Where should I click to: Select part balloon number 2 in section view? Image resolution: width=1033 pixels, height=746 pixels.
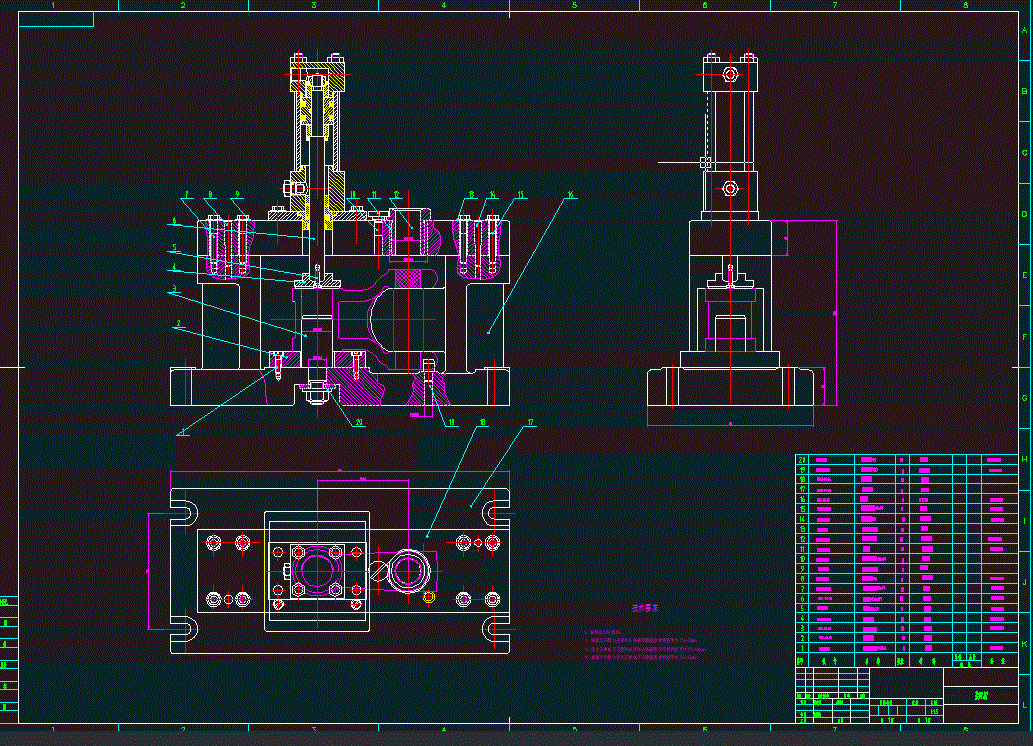pos(179,324)
